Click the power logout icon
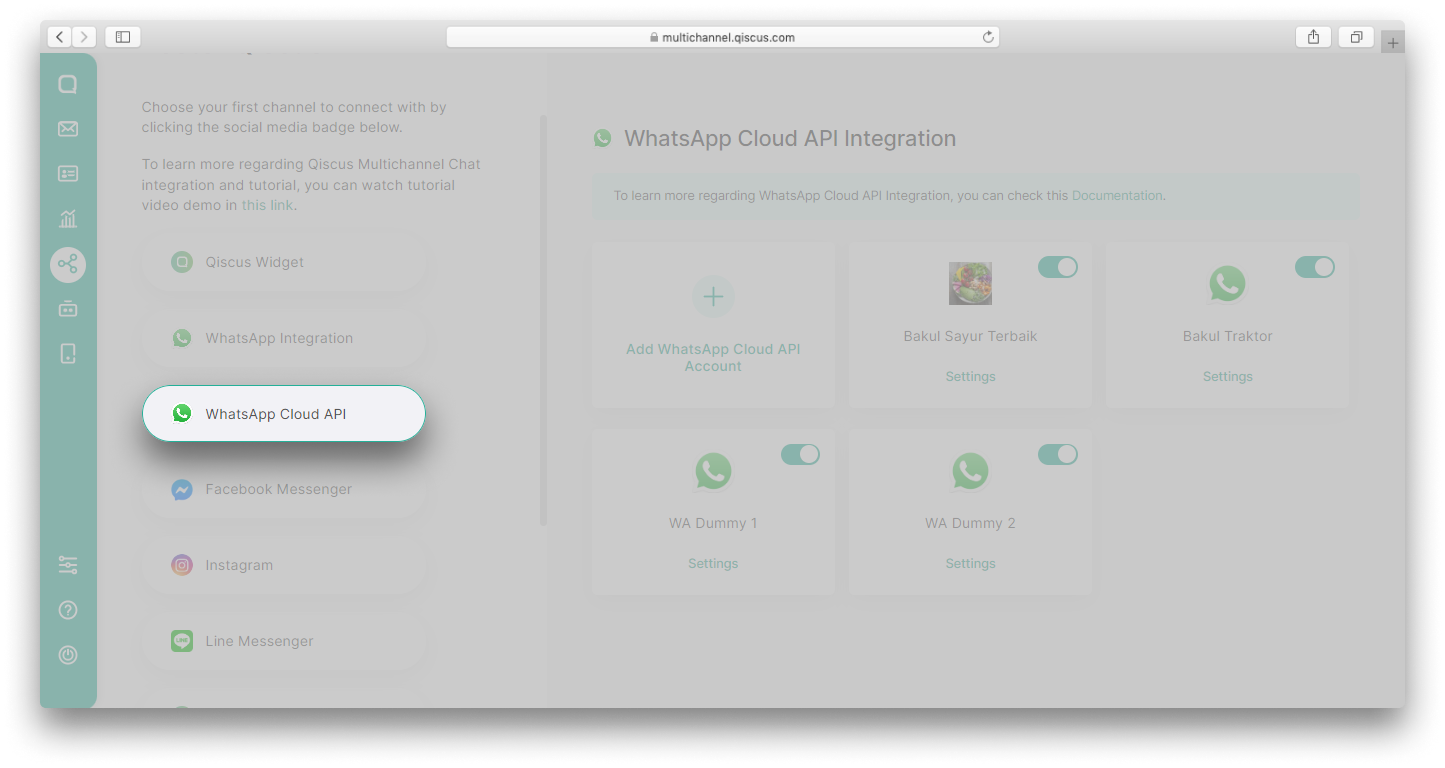This screenshot has width=1445, height=768. click(68, 655)
